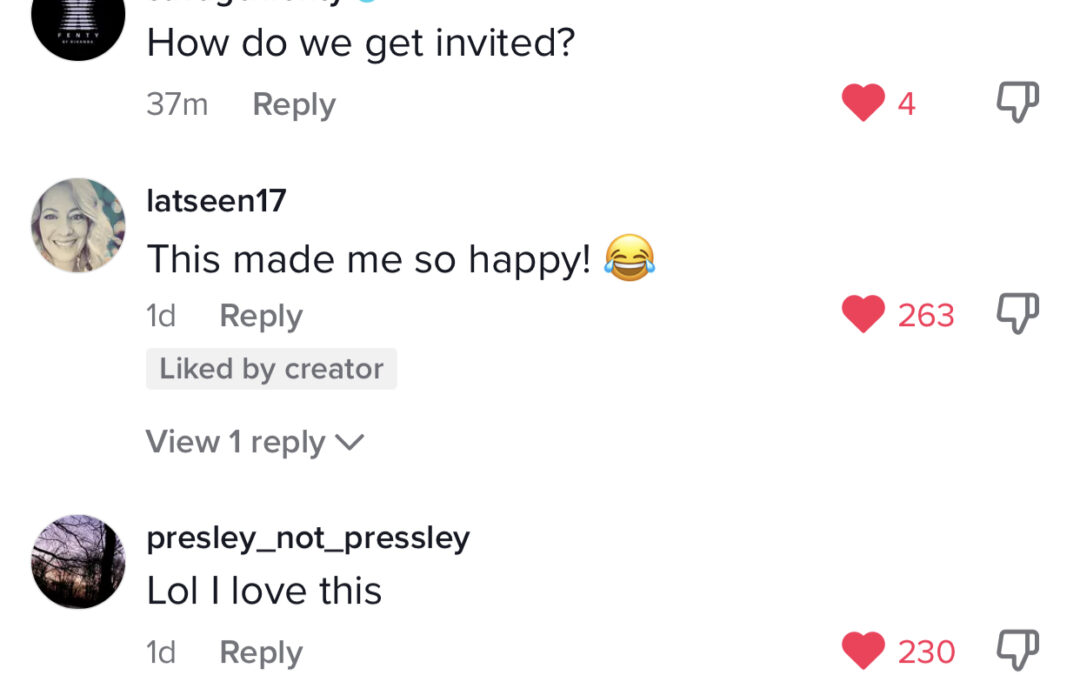Screen dimensions: 1080x675
Task: Click the chevron next to View 1 reply
Action: tap(349, 442)
